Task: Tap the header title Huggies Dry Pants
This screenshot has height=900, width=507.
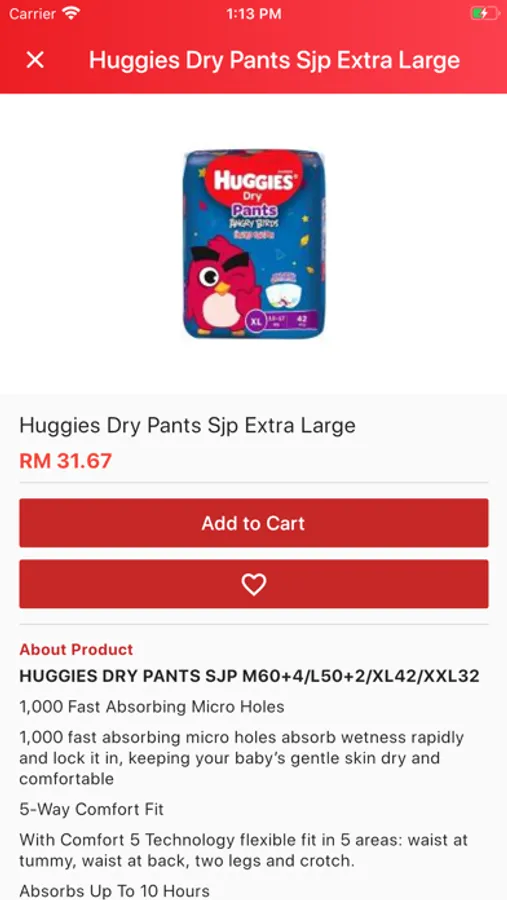Action: click(274, 60)
